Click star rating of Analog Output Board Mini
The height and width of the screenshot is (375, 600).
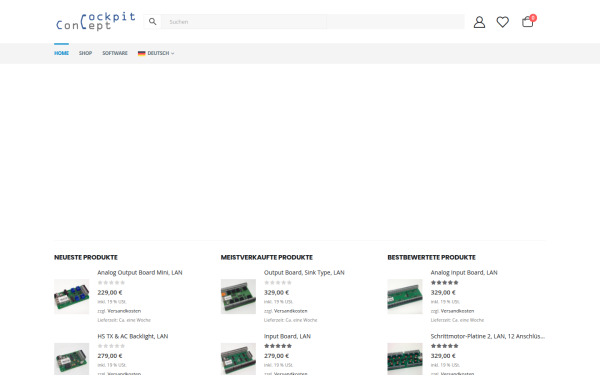click(x=111, y=283)
